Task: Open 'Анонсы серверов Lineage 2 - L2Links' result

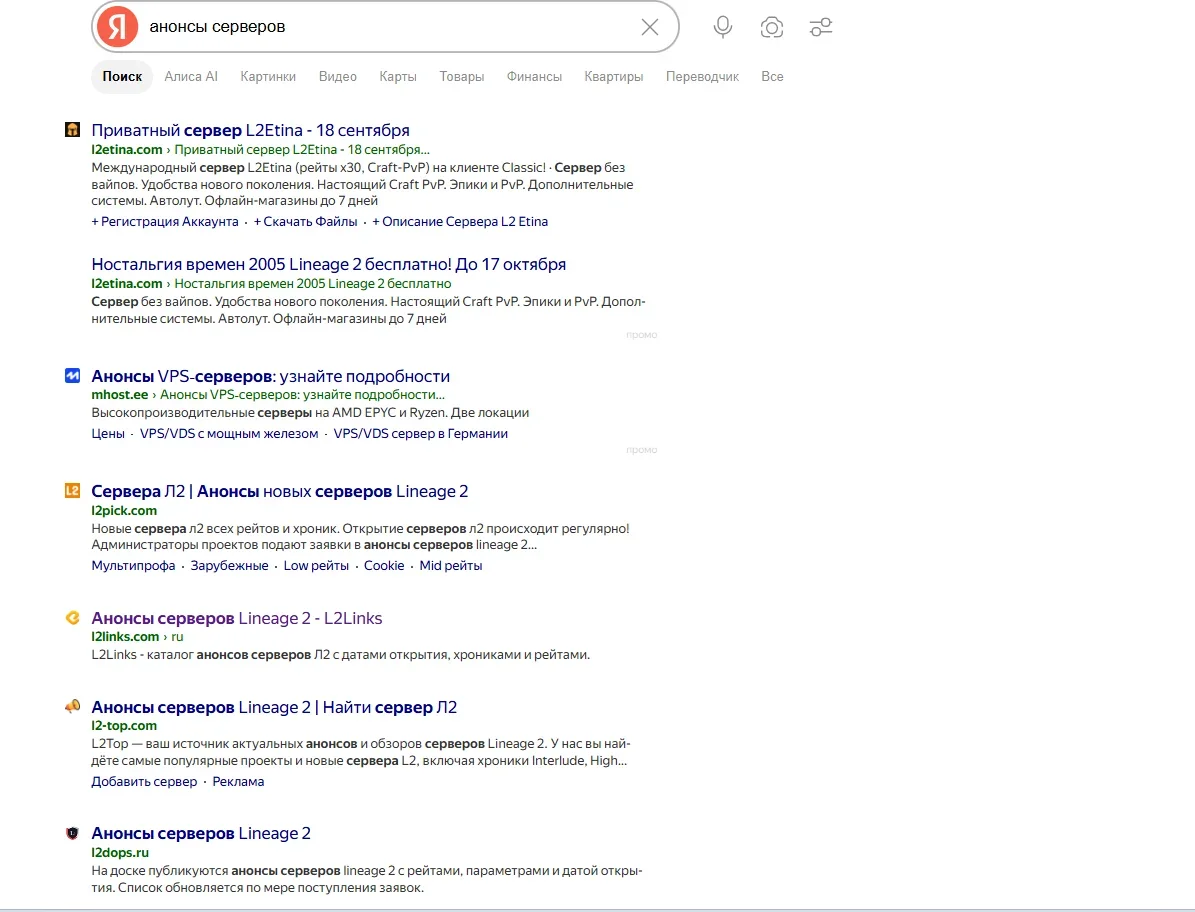Action: click(237, 619)
